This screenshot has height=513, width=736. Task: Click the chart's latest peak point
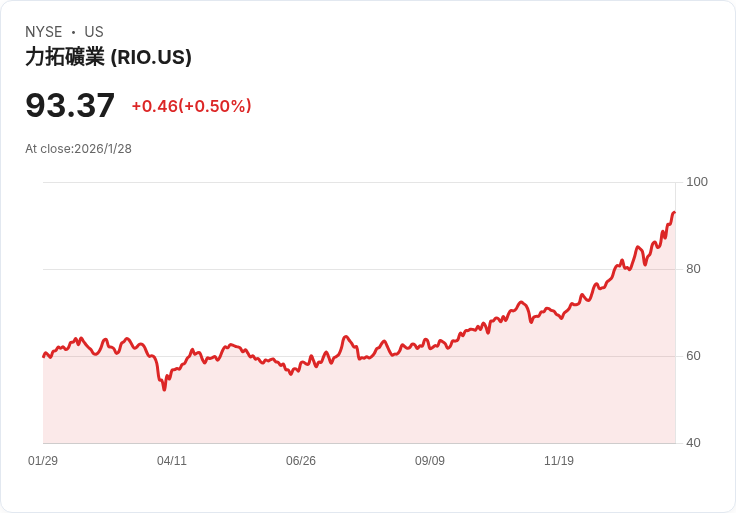[674, 213]
